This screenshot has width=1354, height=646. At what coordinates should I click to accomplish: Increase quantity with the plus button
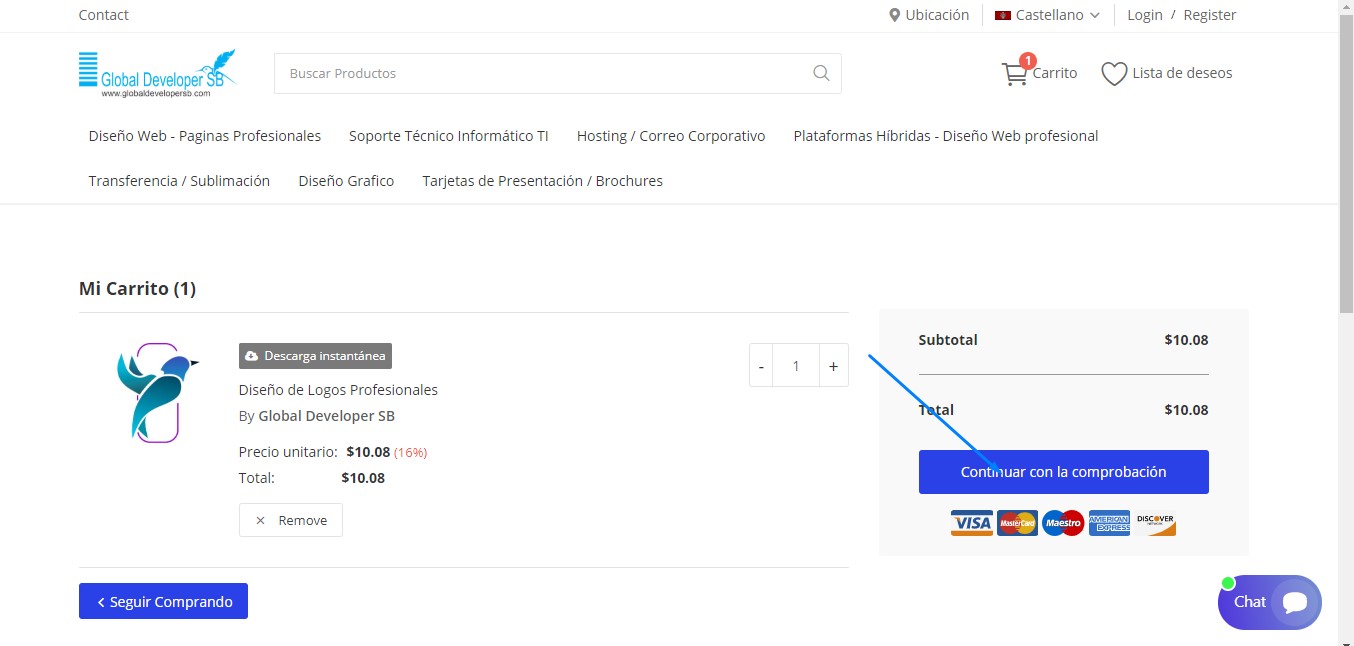coord(833,366)
